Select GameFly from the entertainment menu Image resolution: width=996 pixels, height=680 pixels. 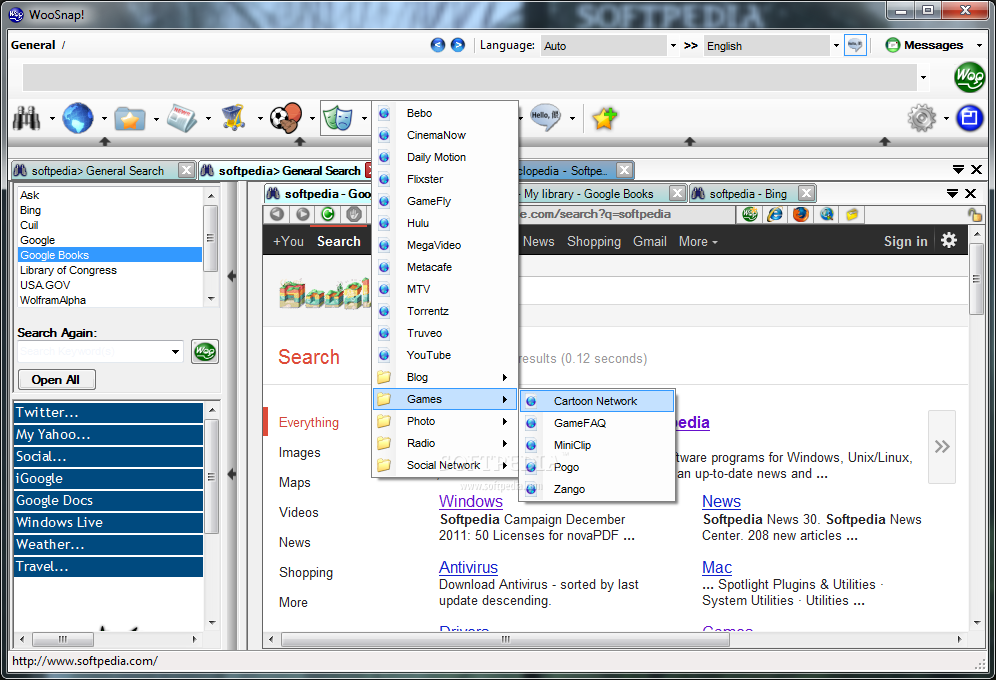(445, 201)
